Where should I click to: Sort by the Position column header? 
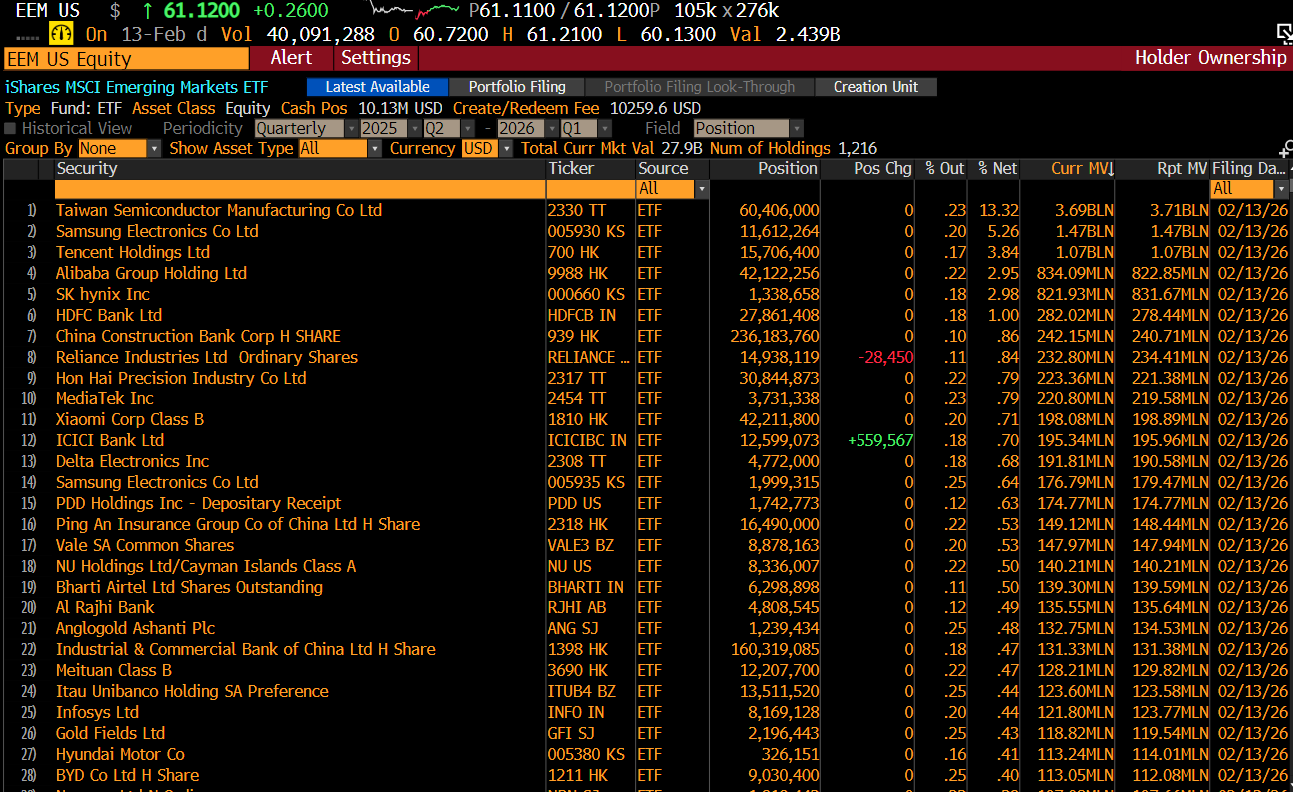[765, 169]
